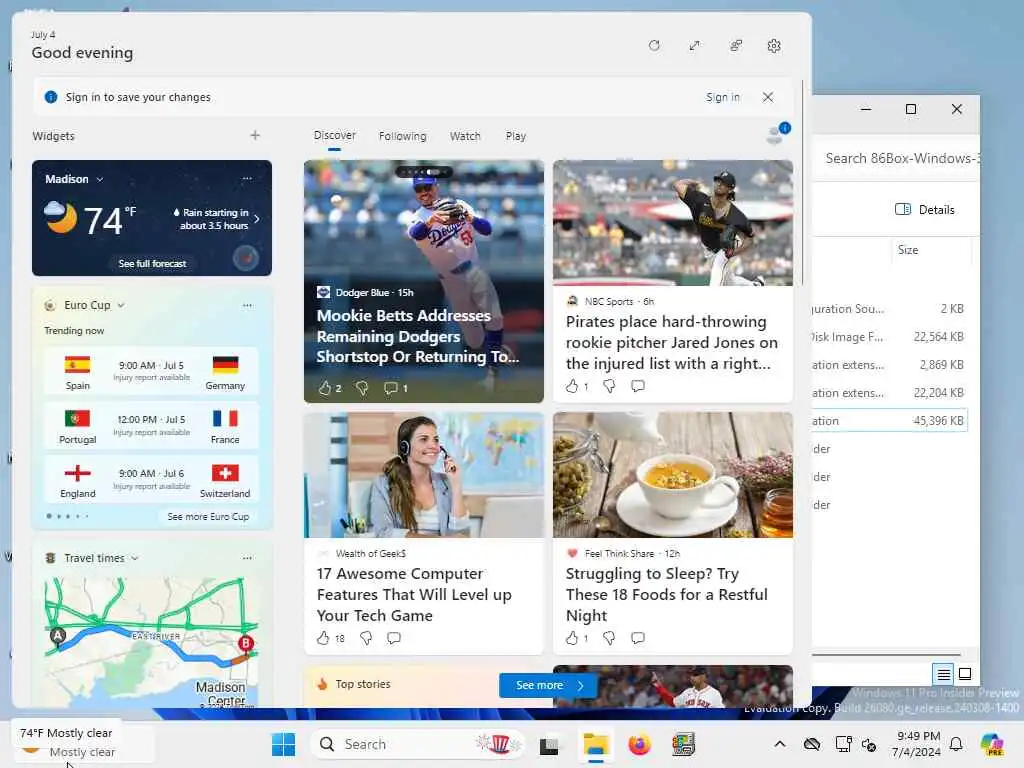Open England vs Switzerland match
The image size is (1024, 768).
click(x=152, y=480)
